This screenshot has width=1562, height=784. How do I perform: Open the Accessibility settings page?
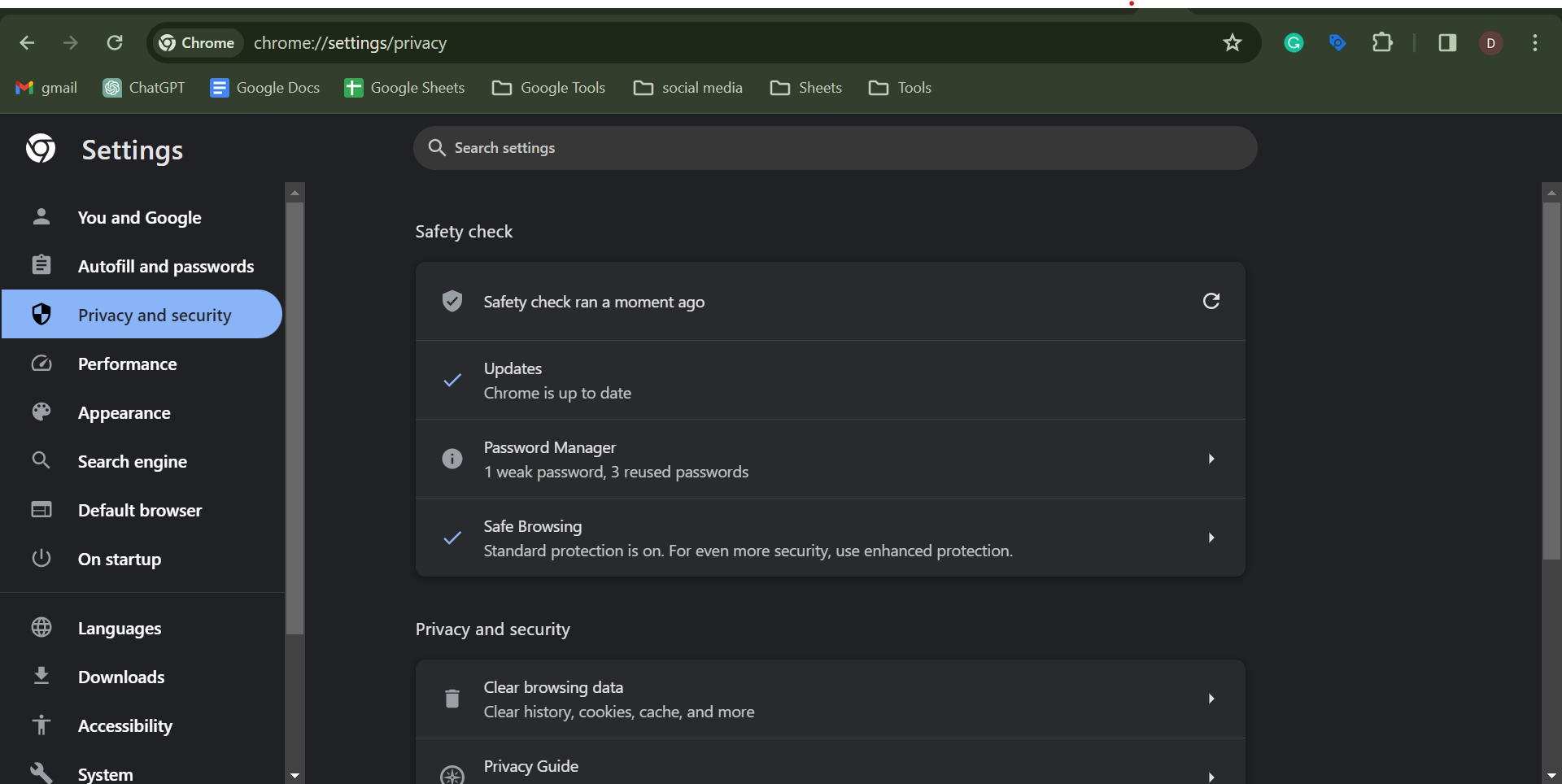[x=142, y=725]
